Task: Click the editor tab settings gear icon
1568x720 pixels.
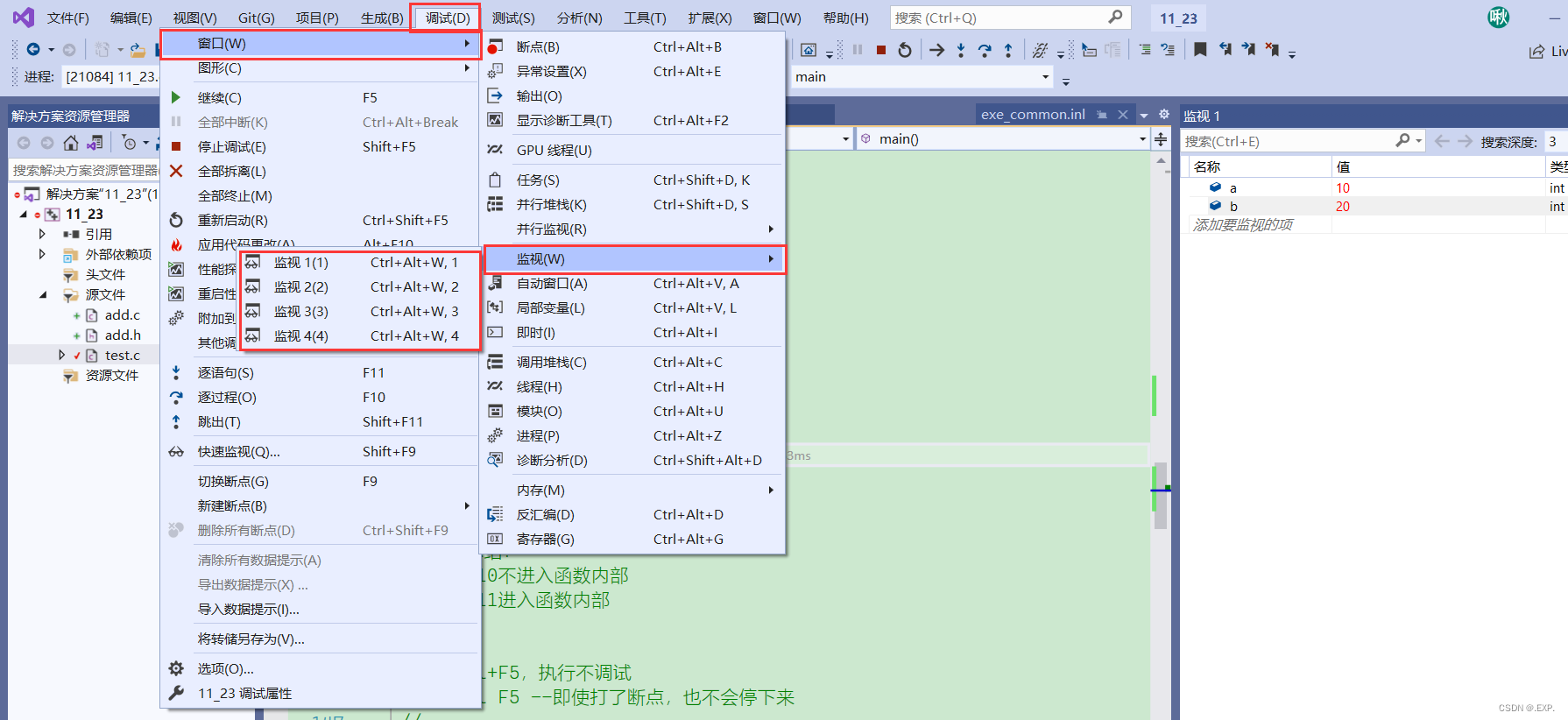Action: point(1164,114)
